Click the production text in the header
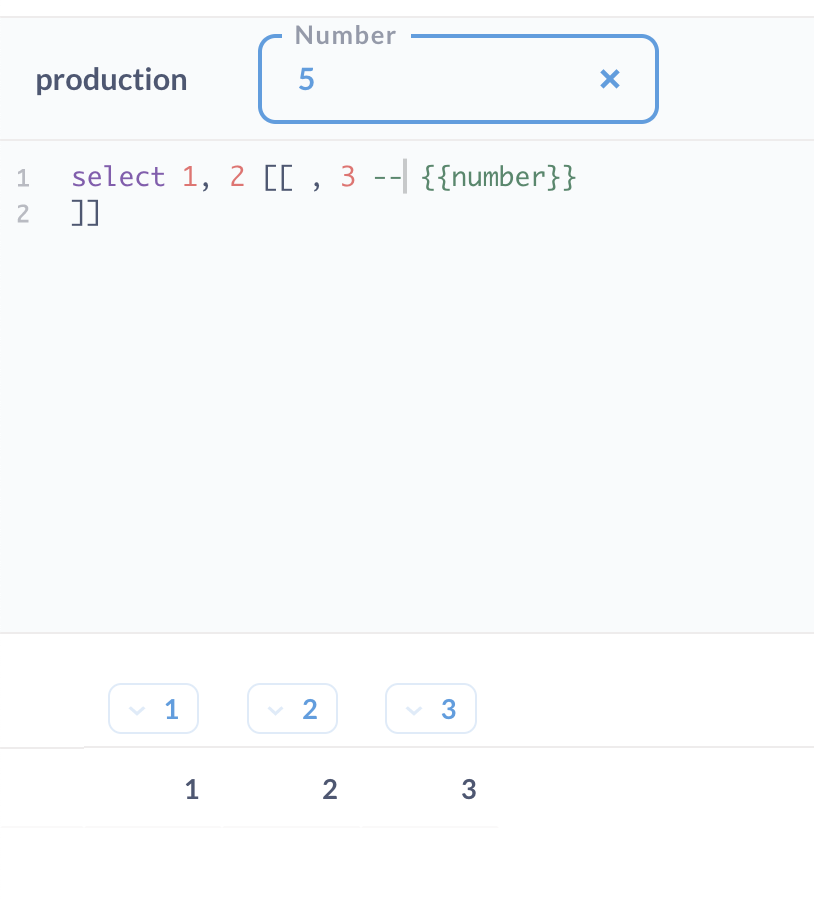This screenshot has width=814, height=900. (x=111, y=79)
